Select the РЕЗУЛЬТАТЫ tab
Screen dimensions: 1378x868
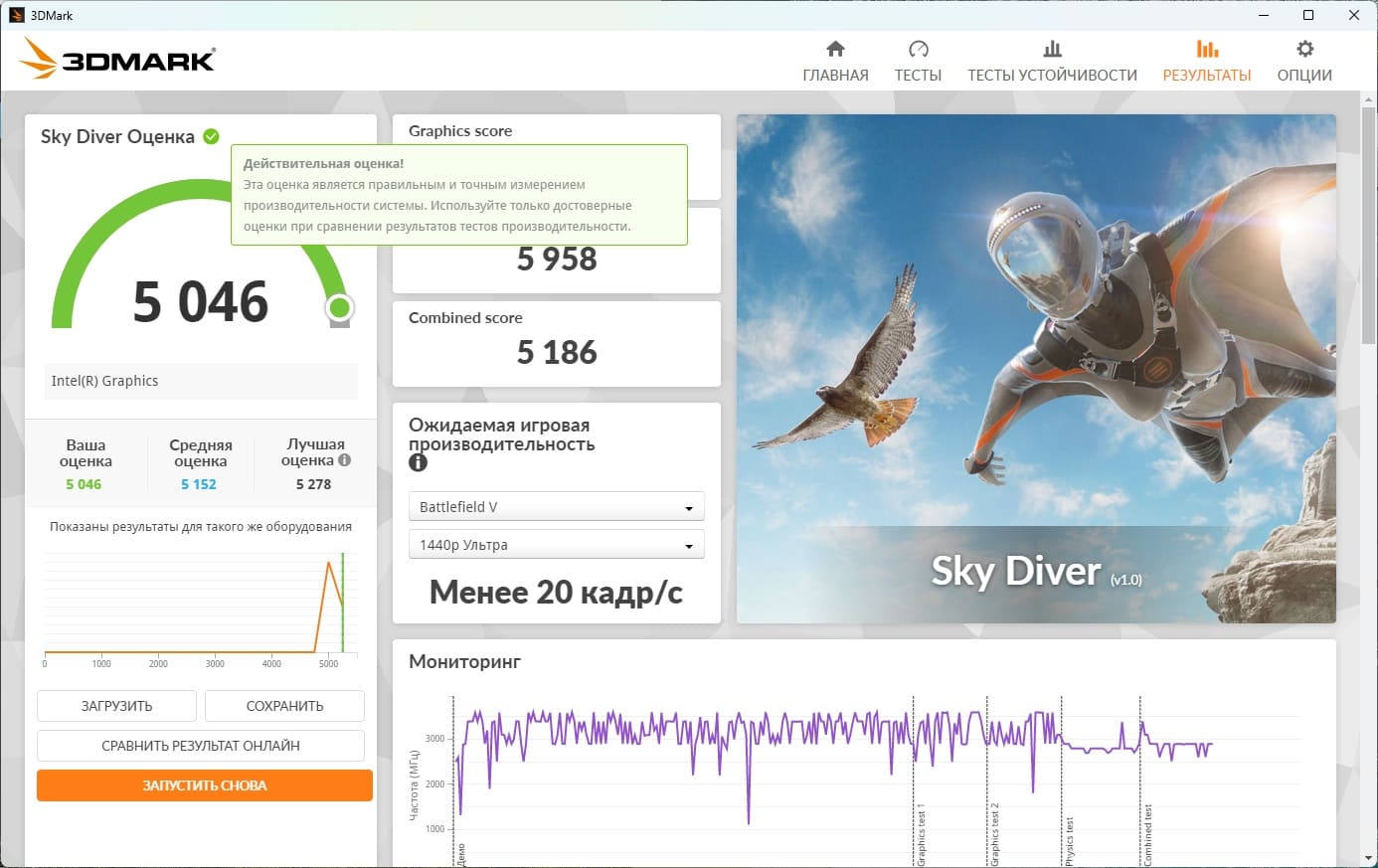(x=1207, y=62)
